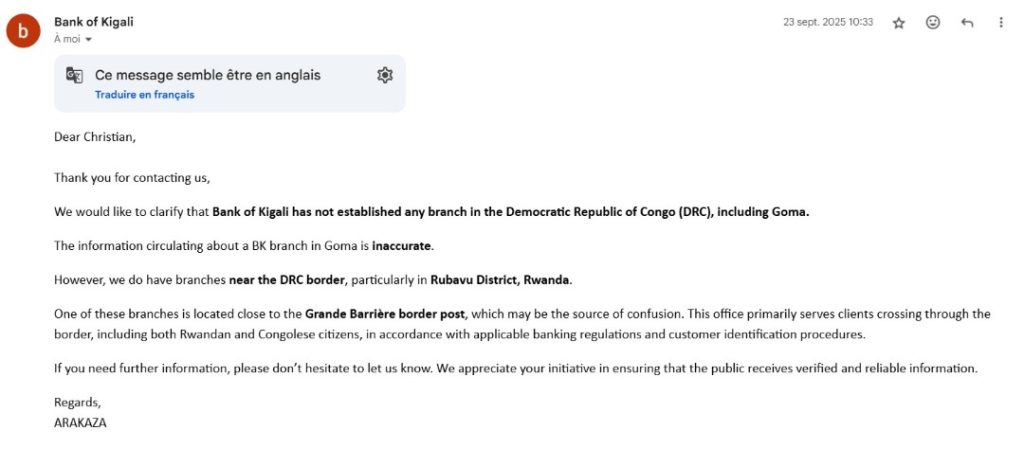This screenshot has height=467, width=1024.
Task: Click the sender's round avatar icon
Action: [x=23, y=30]
